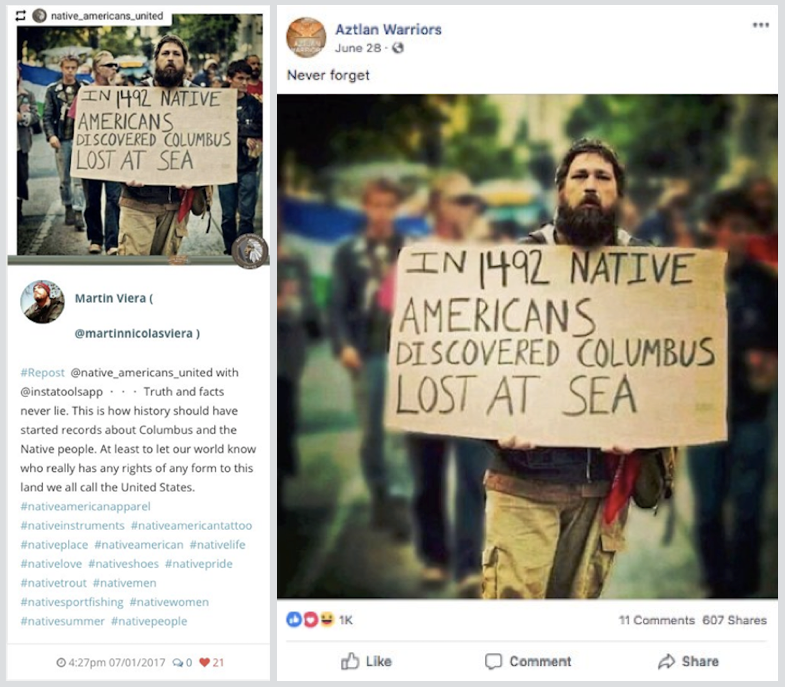Open the three-dots post options menu
The height and width of the screenshot is (687, 785).
pyautogui.click(x=760, y=25)
